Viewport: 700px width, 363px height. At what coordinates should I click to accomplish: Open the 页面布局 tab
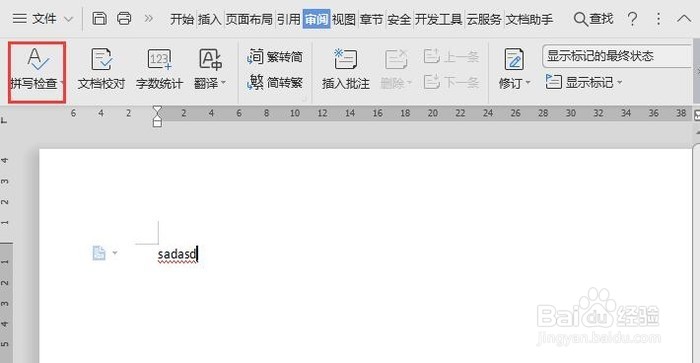tap(249, 19)
